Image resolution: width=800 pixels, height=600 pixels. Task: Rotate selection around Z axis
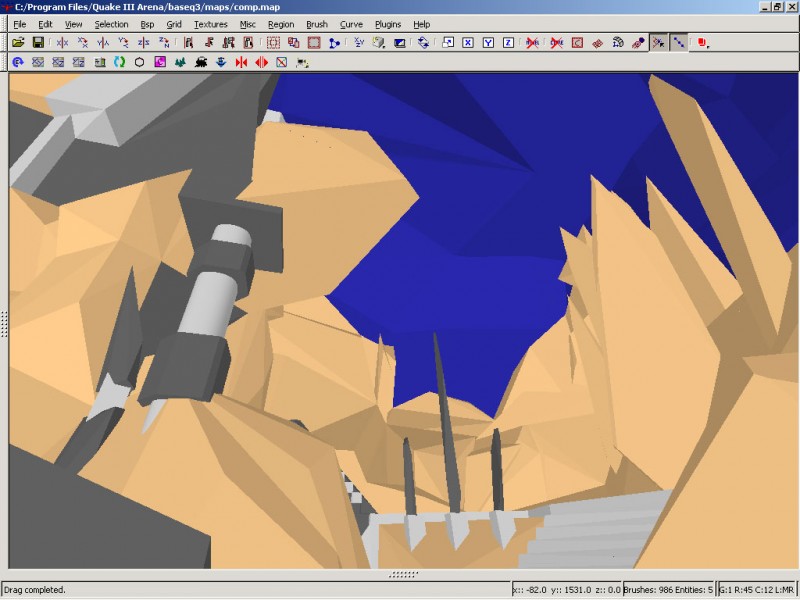(x=164, y=43)
